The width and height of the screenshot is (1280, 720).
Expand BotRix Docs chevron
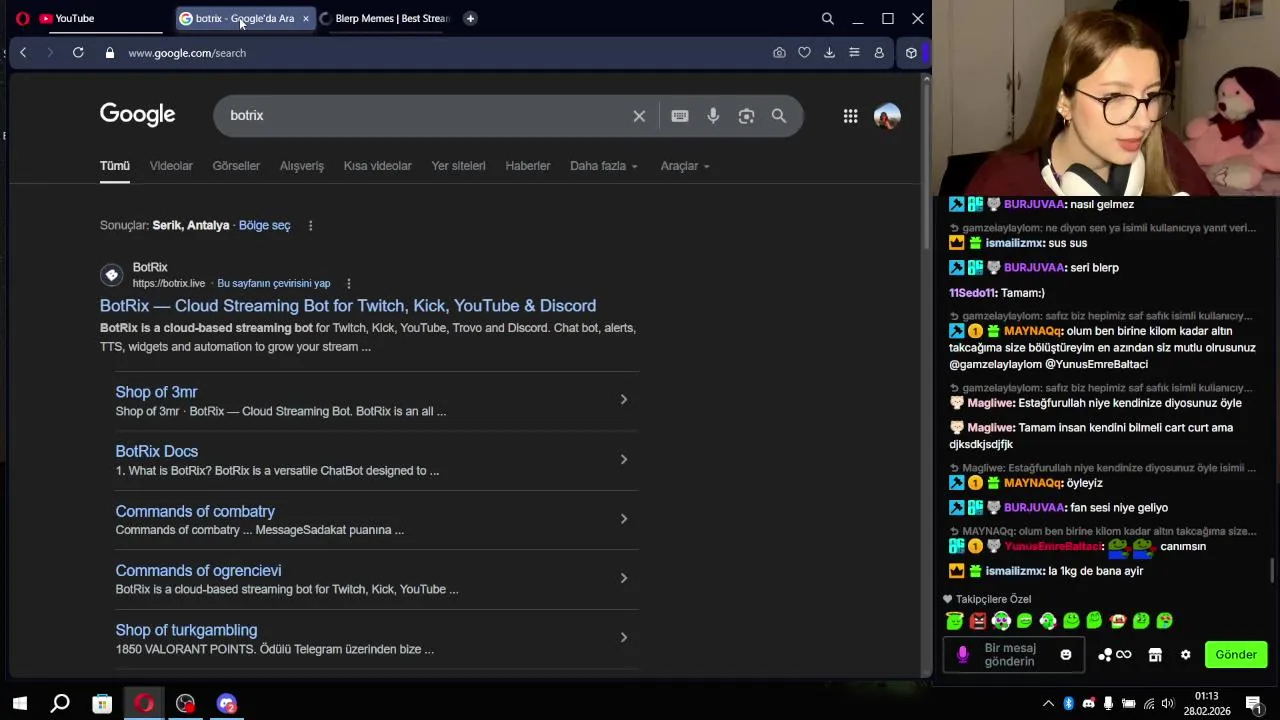click(623, 460)
